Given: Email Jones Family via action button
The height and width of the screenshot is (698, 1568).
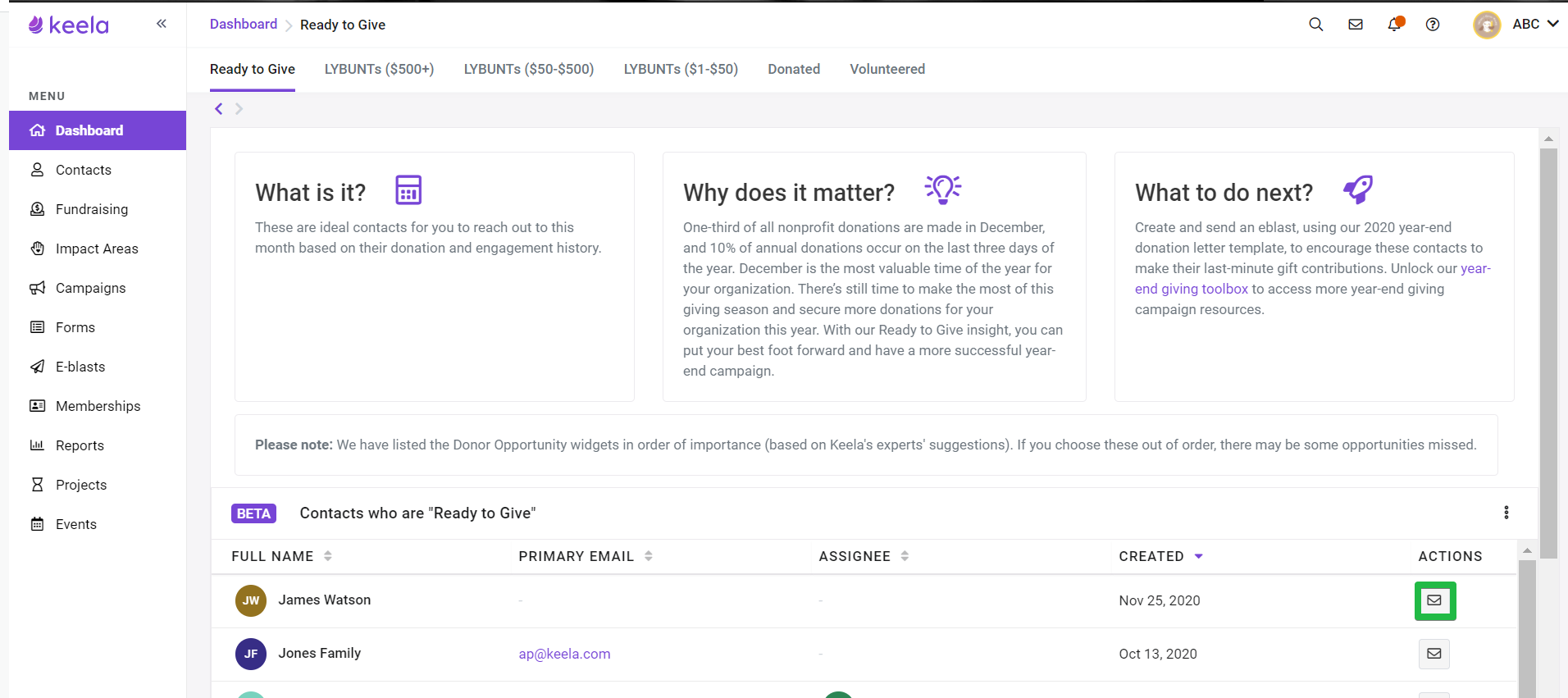Looking at the screenshot, I should [1434, 654].
